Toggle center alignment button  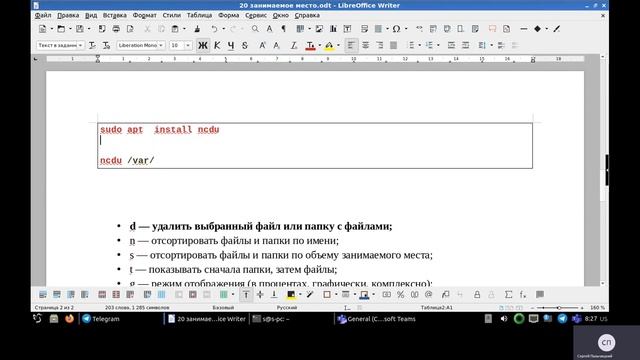click(365, 45)
